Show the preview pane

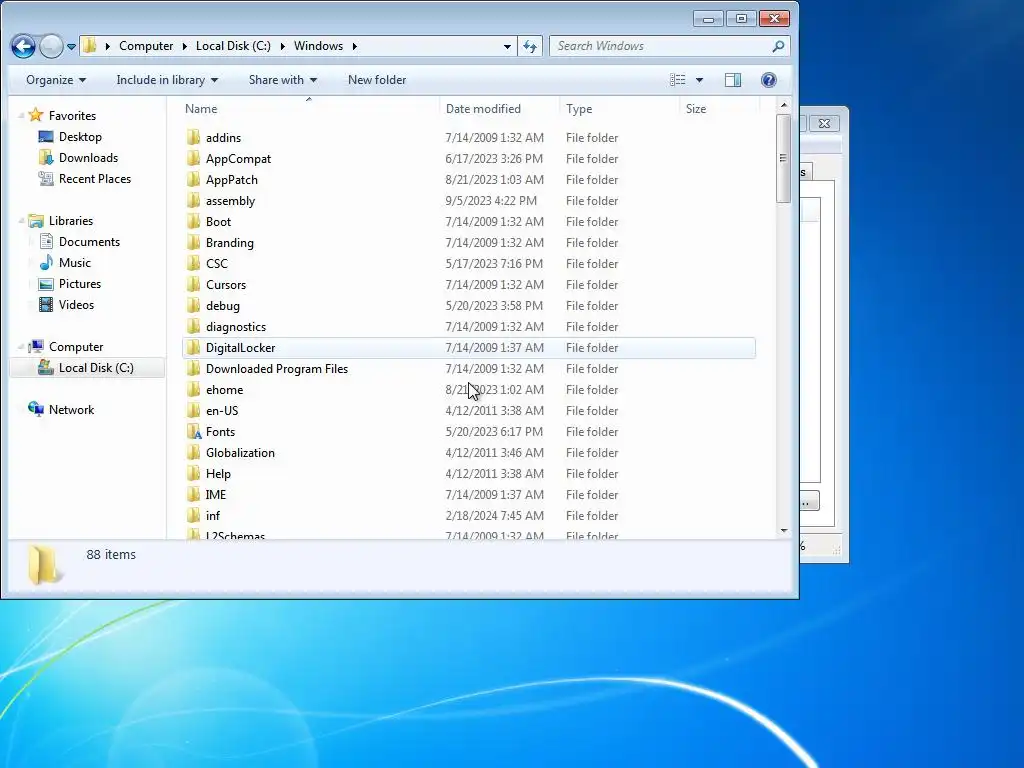733,80
